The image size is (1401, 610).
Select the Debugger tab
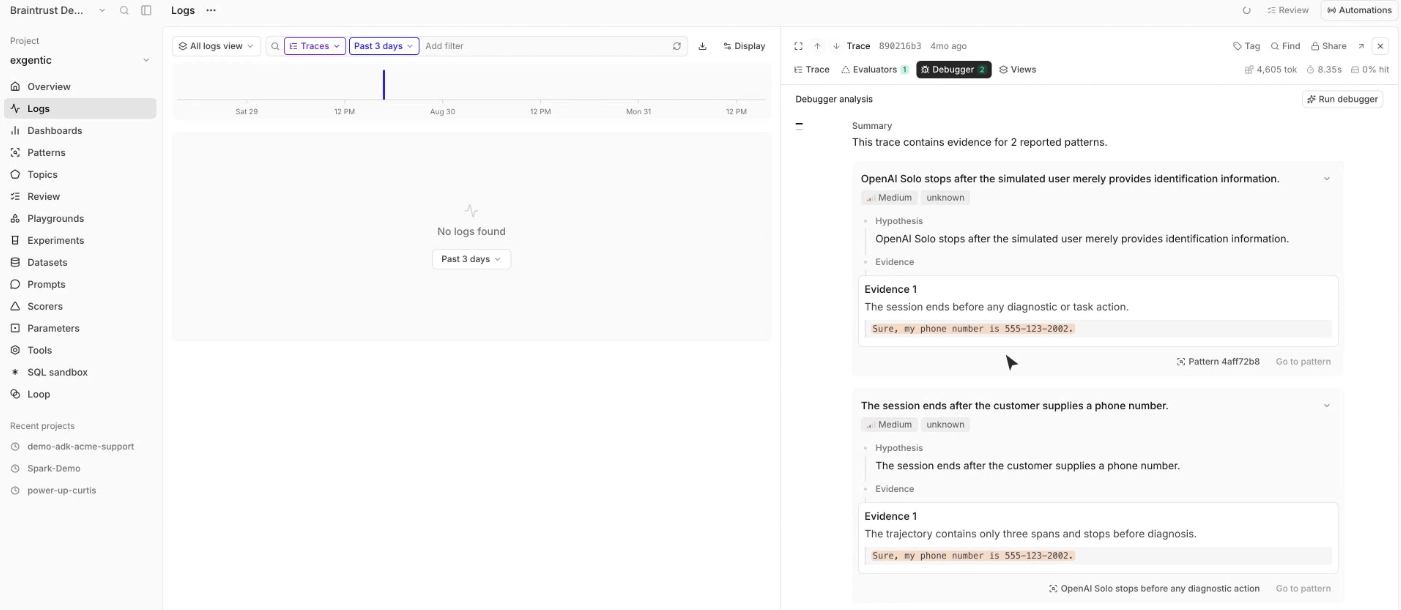954,70
